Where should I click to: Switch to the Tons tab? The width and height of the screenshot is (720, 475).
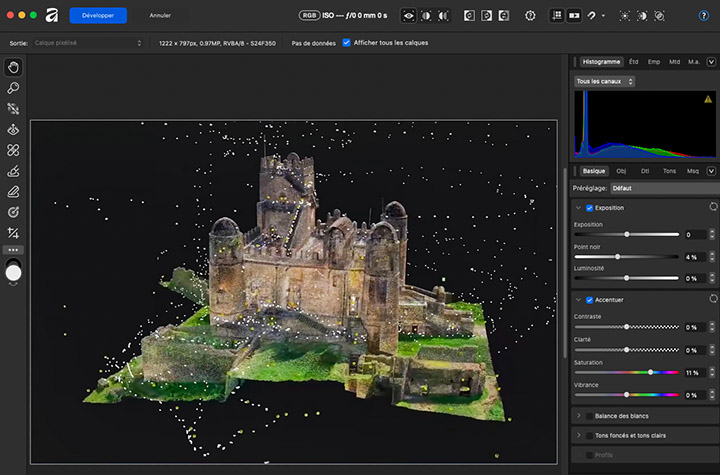point(669,171)
